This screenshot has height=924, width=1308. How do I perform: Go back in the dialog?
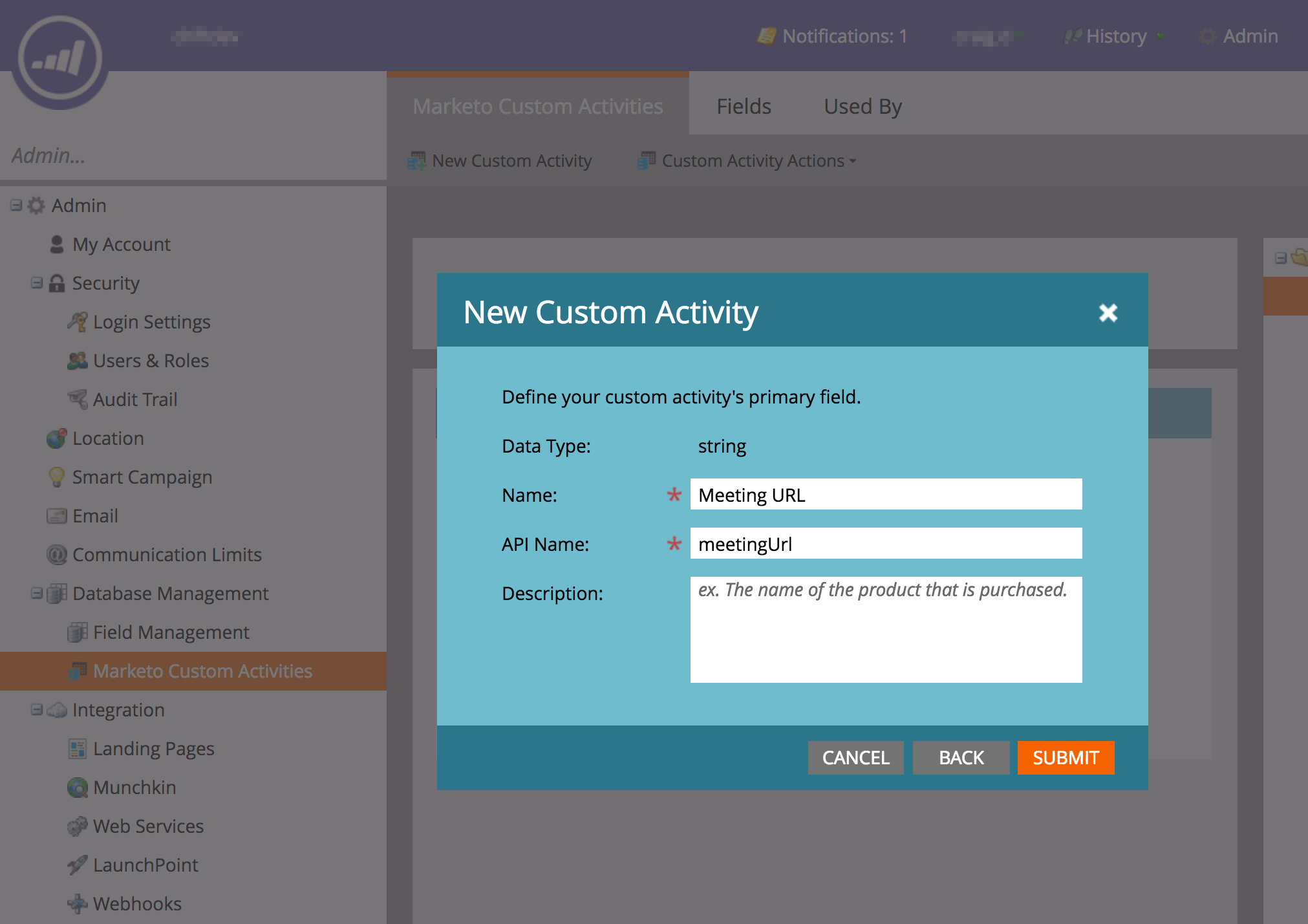tap(961, 757)
